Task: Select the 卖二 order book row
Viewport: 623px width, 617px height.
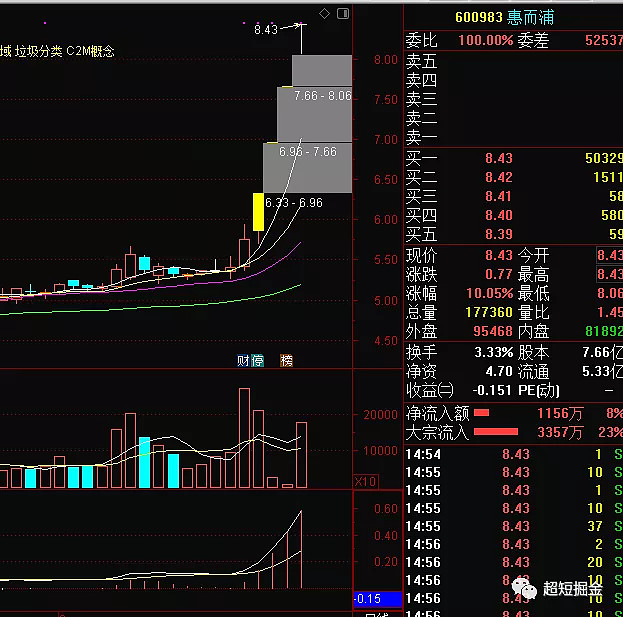Action: click(513, 118)
